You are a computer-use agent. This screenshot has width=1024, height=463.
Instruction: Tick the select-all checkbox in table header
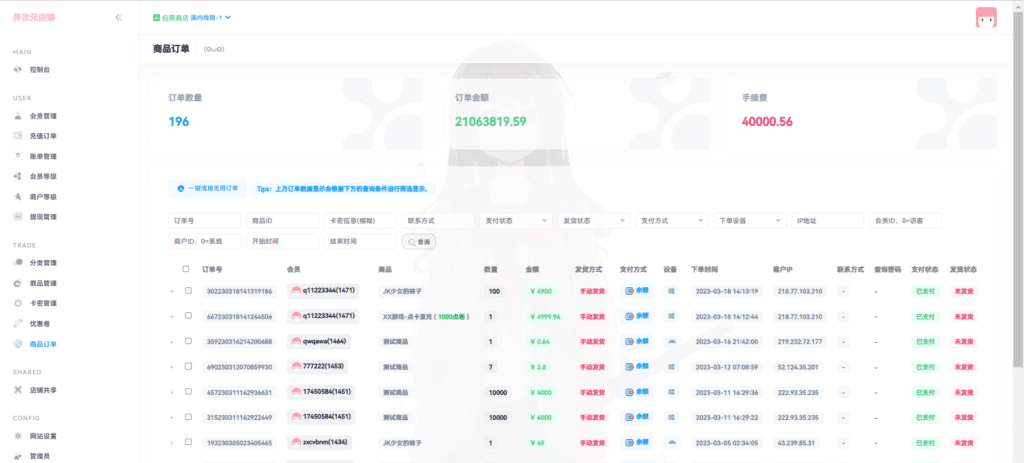click(186, 269)
